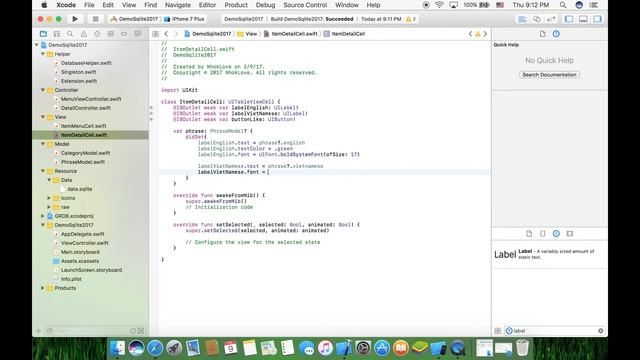Open the Source Control menu

[x=305, y=5]
